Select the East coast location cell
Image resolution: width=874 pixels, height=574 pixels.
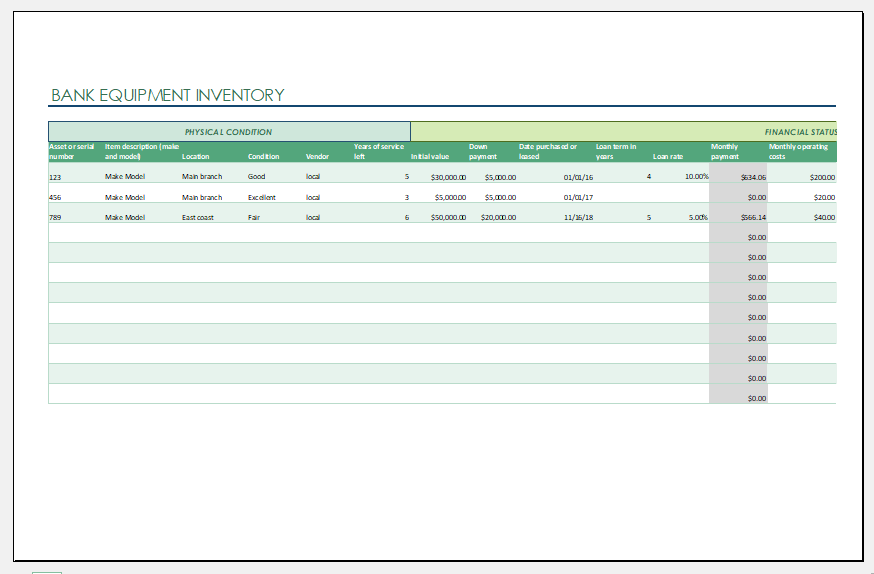(x=197, y=217)
